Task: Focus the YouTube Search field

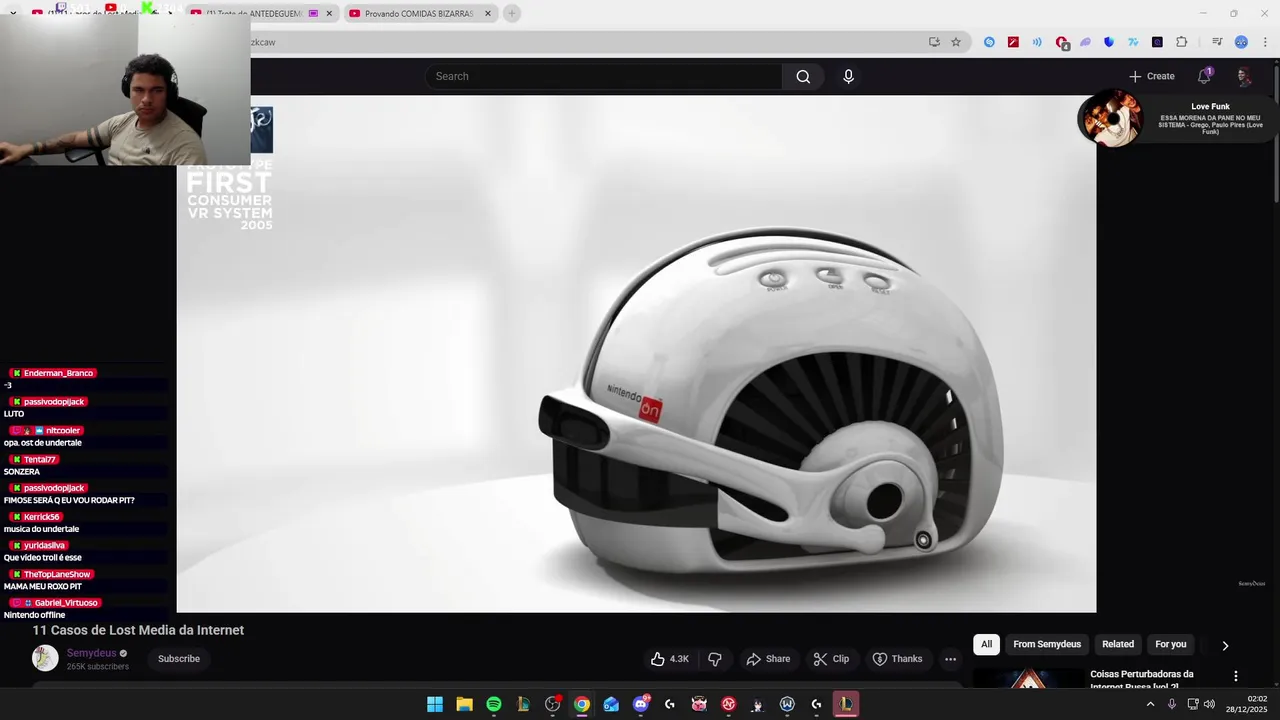Action: [604, 77]
